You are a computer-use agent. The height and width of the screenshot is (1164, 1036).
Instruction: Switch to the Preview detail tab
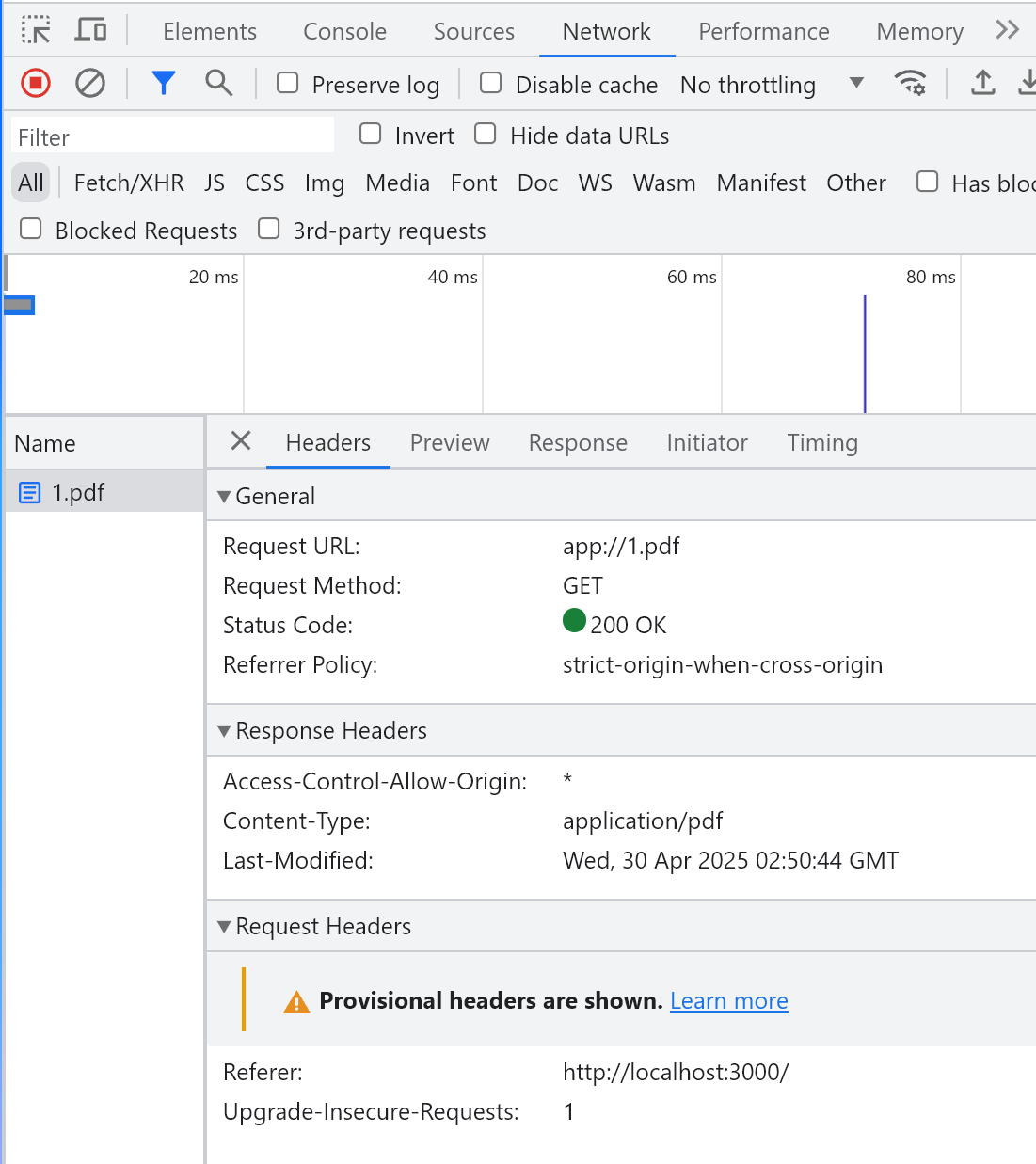(450, 442)
